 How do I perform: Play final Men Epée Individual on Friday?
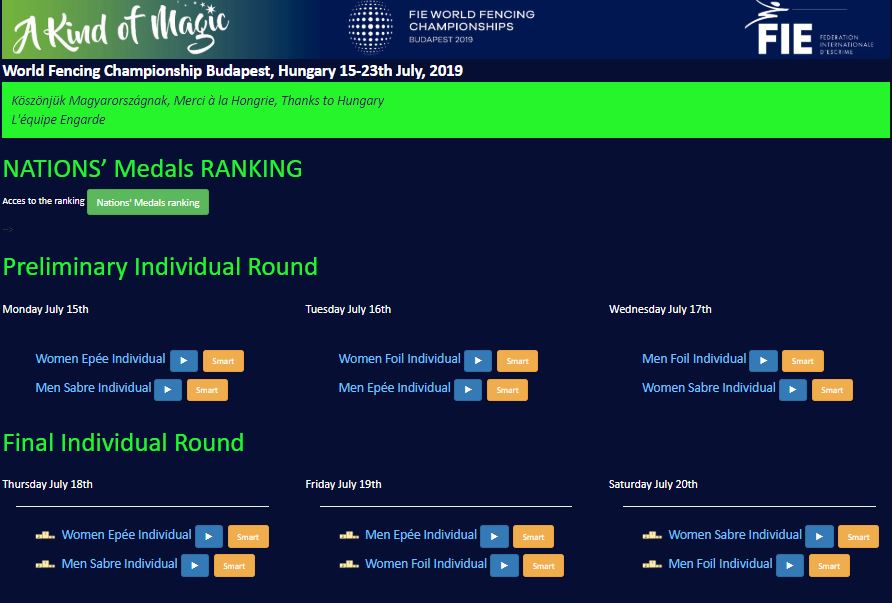tap(494, 536)
